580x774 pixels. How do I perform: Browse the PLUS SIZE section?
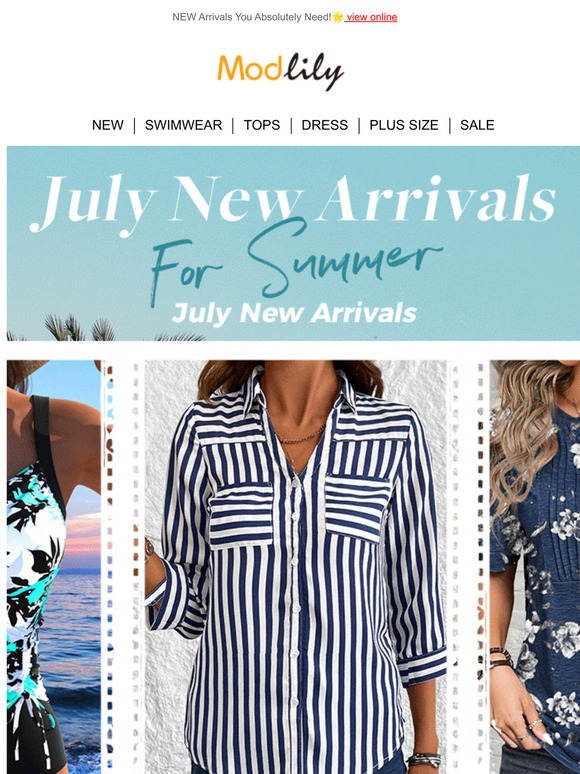coord(404,125)
